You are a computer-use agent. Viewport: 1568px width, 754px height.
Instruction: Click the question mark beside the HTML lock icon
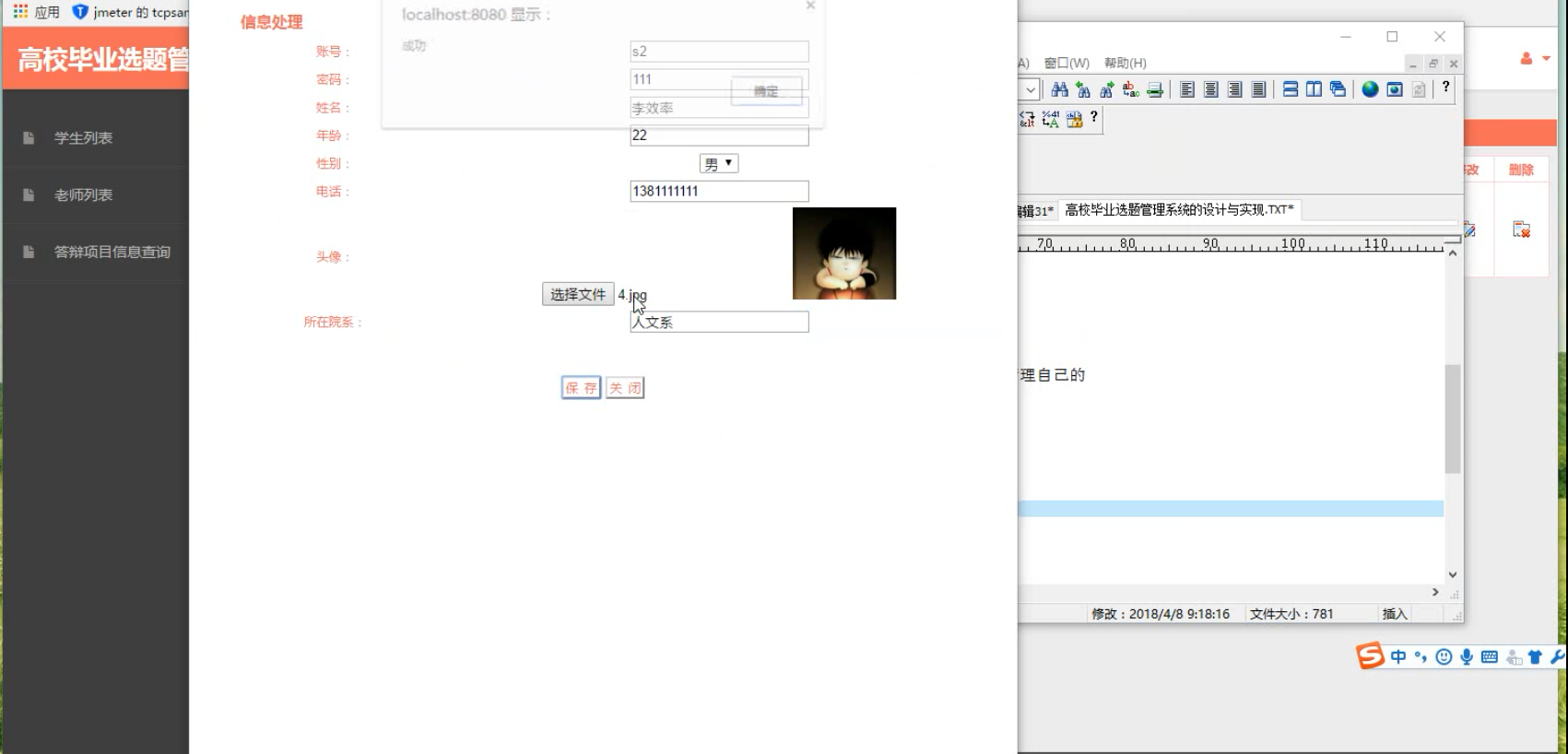pos(1094,117)
